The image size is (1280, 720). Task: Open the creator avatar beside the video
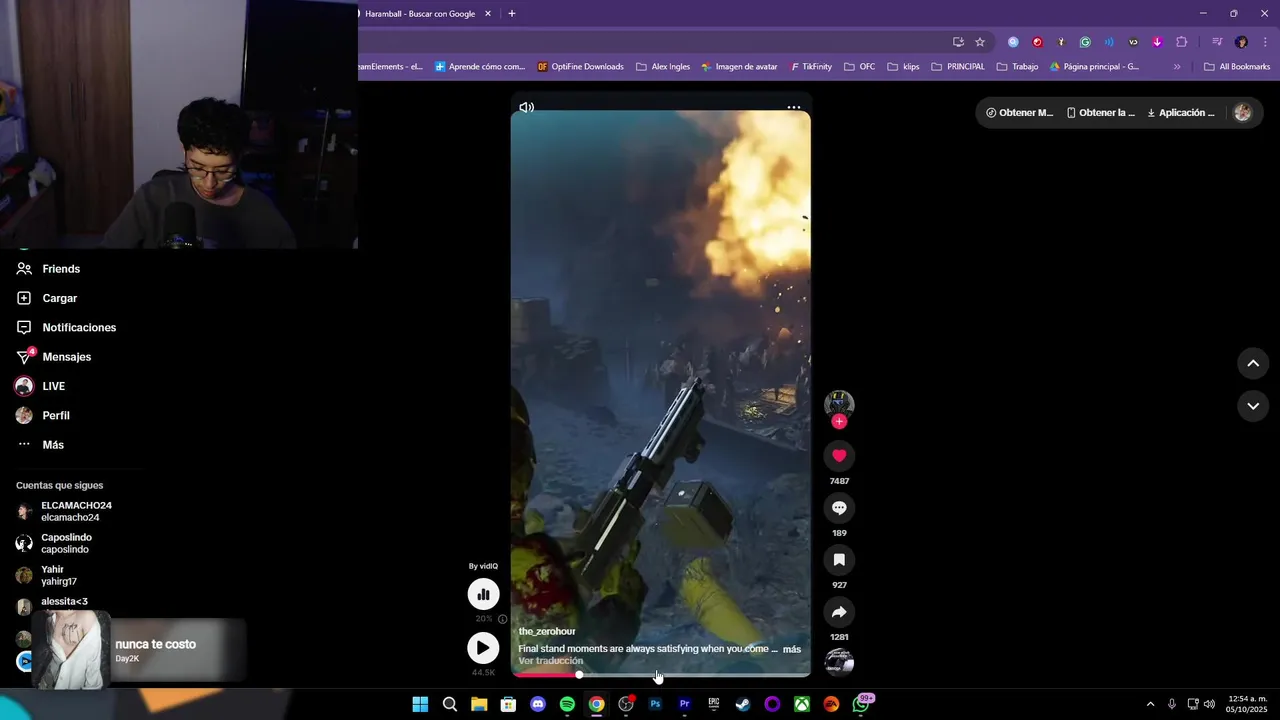pyautogui.click(x=839, y=404)
